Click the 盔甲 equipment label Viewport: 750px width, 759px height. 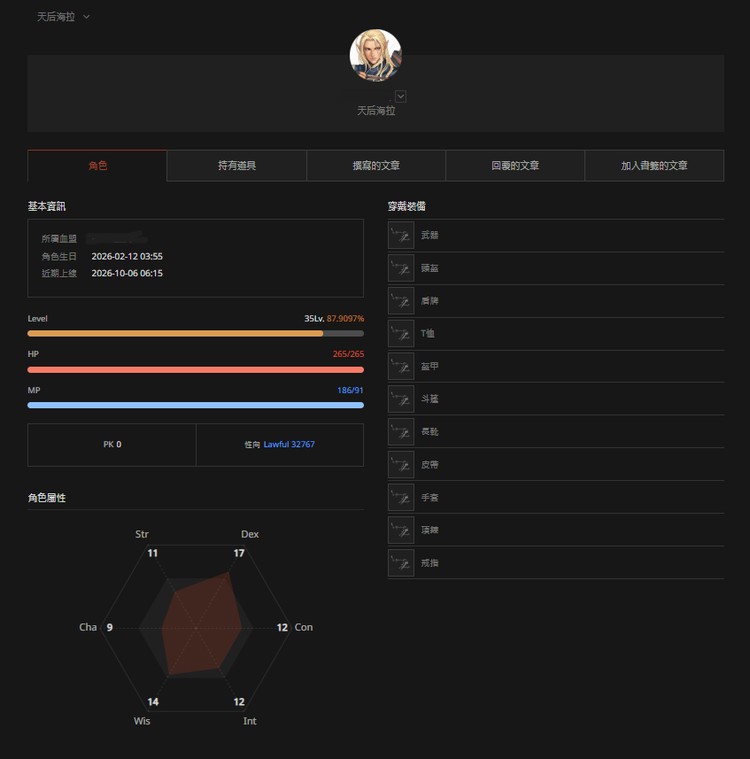429,366
